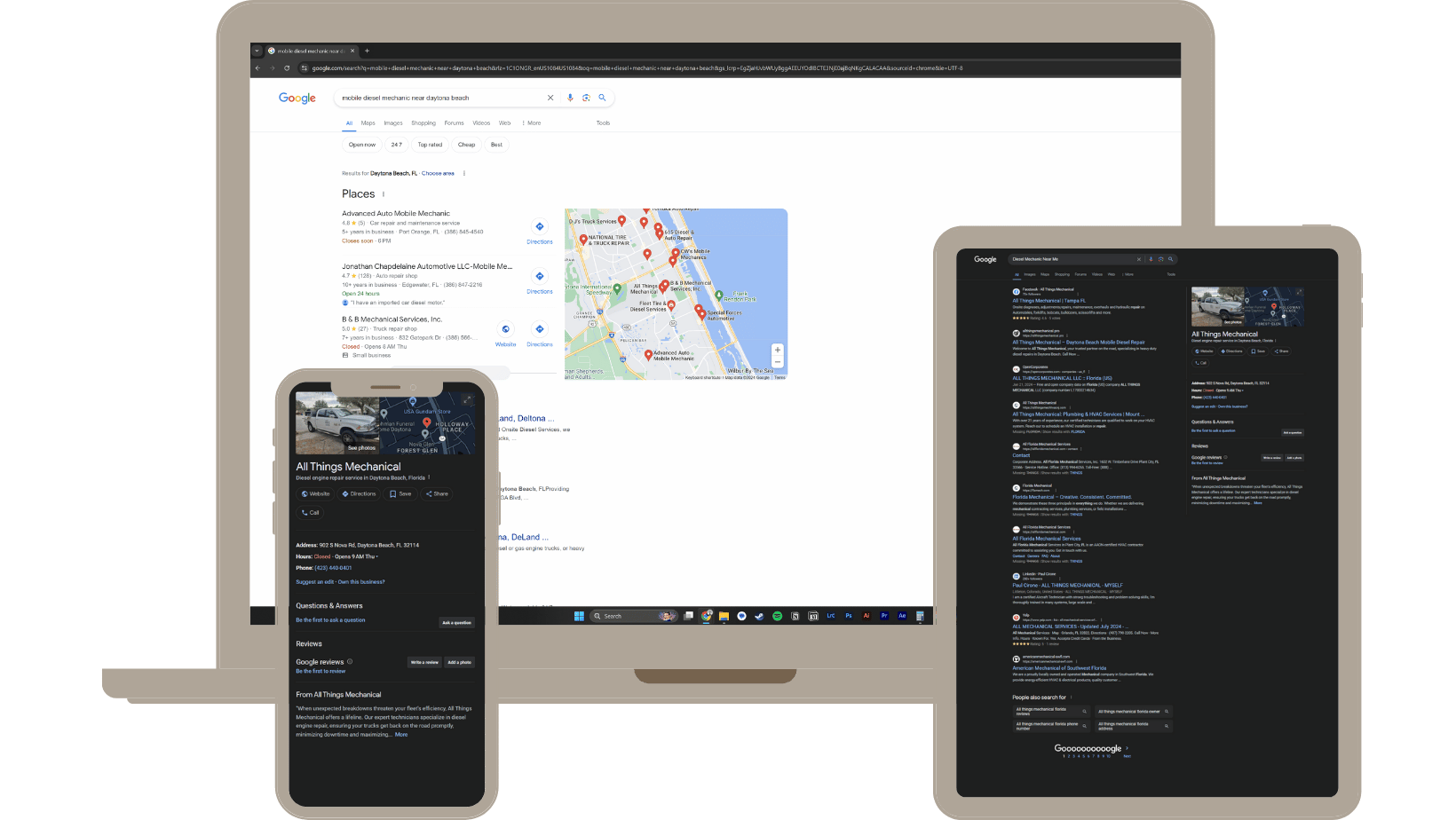Click the magnifier search button in laptop search box
The image size is (1456, 820).
tap(602, 98)
